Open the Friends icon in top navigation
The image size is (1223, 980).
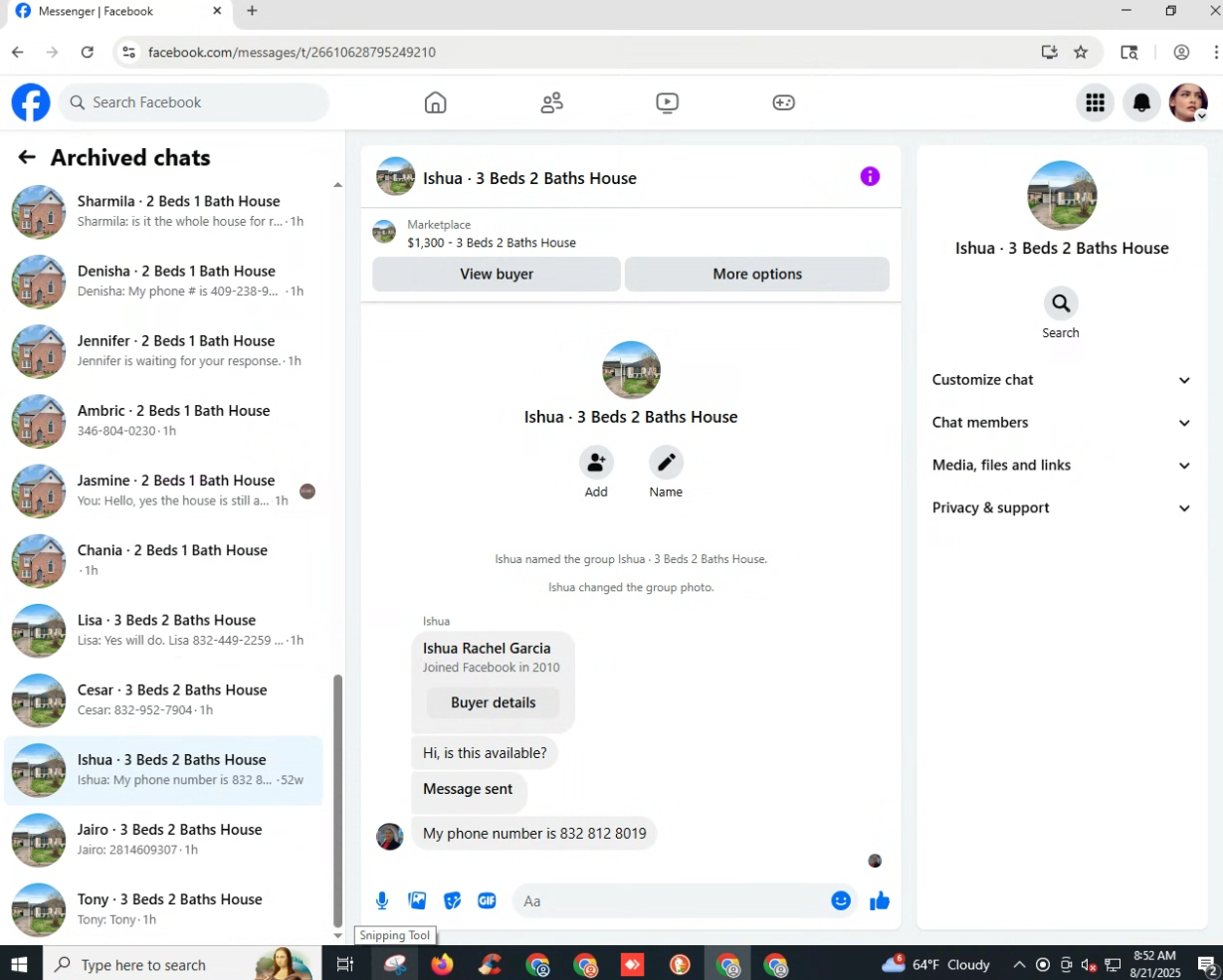click(x=551, y=102)
